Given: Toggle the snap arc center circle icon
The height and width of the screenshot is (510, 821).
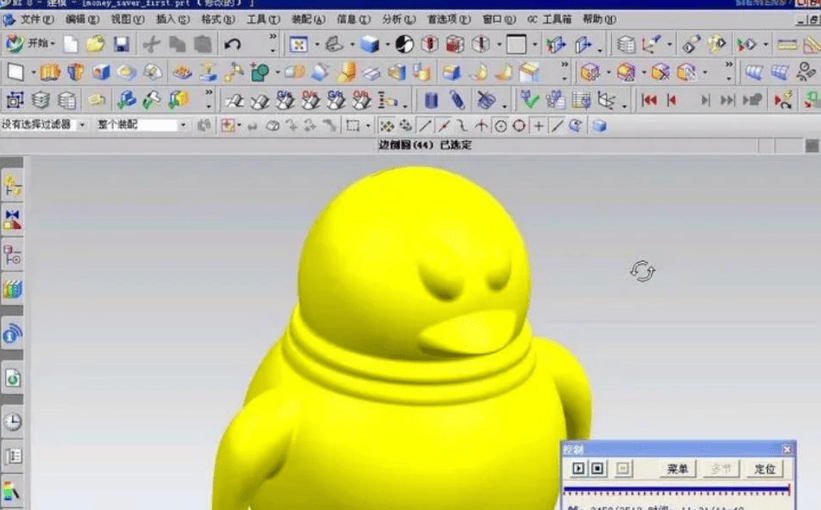Looking at the screenshot, I should pos(501,126).
